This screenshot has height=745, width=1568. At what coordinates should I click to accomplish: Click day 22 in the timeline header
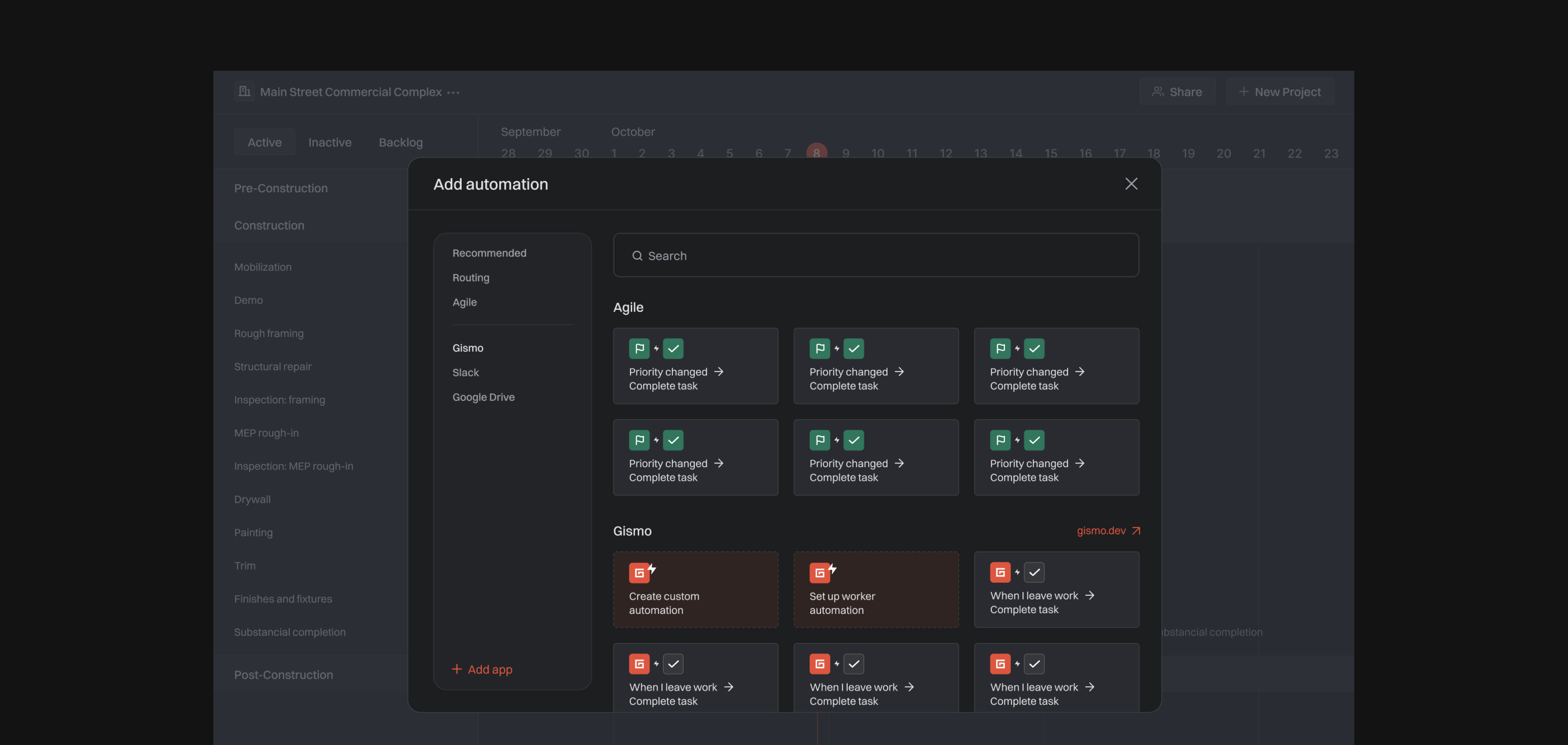click(1294, 154)
